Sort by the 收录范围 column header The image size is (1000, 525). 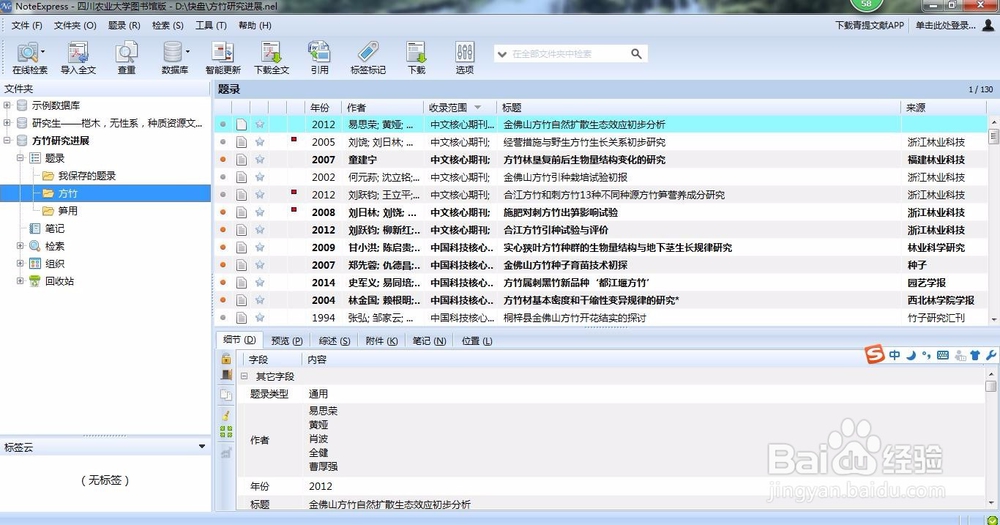click(x=459, y=107)
